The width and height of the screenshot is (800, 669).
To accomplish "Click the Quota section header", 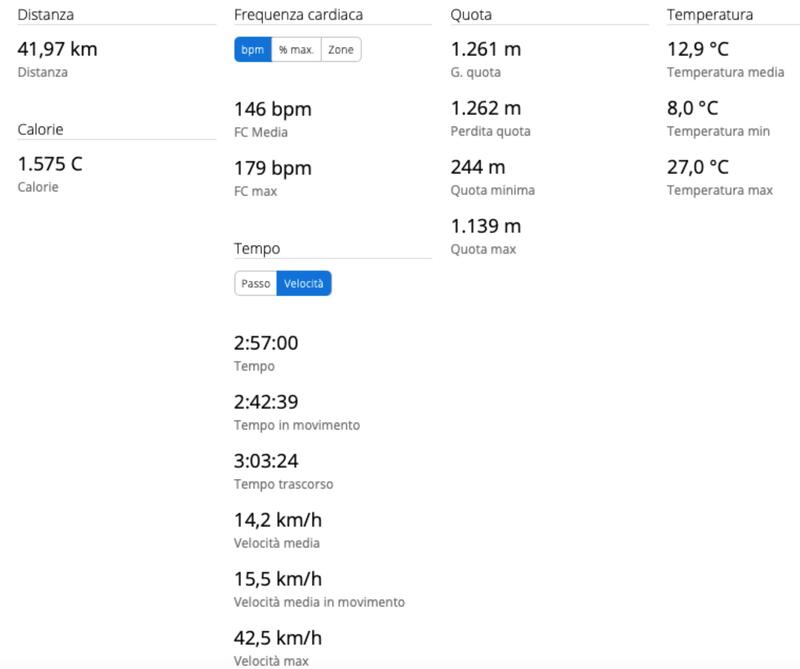I will (471, 15).
